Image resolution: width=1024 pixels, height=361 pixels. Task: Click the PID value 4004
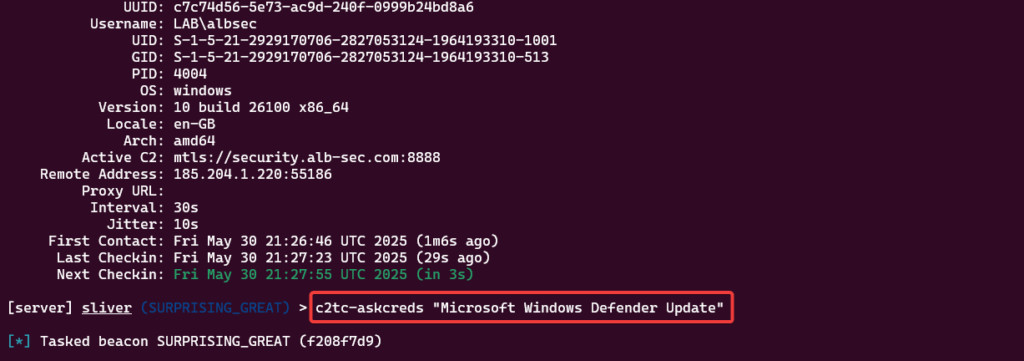(x=190, y=74)
